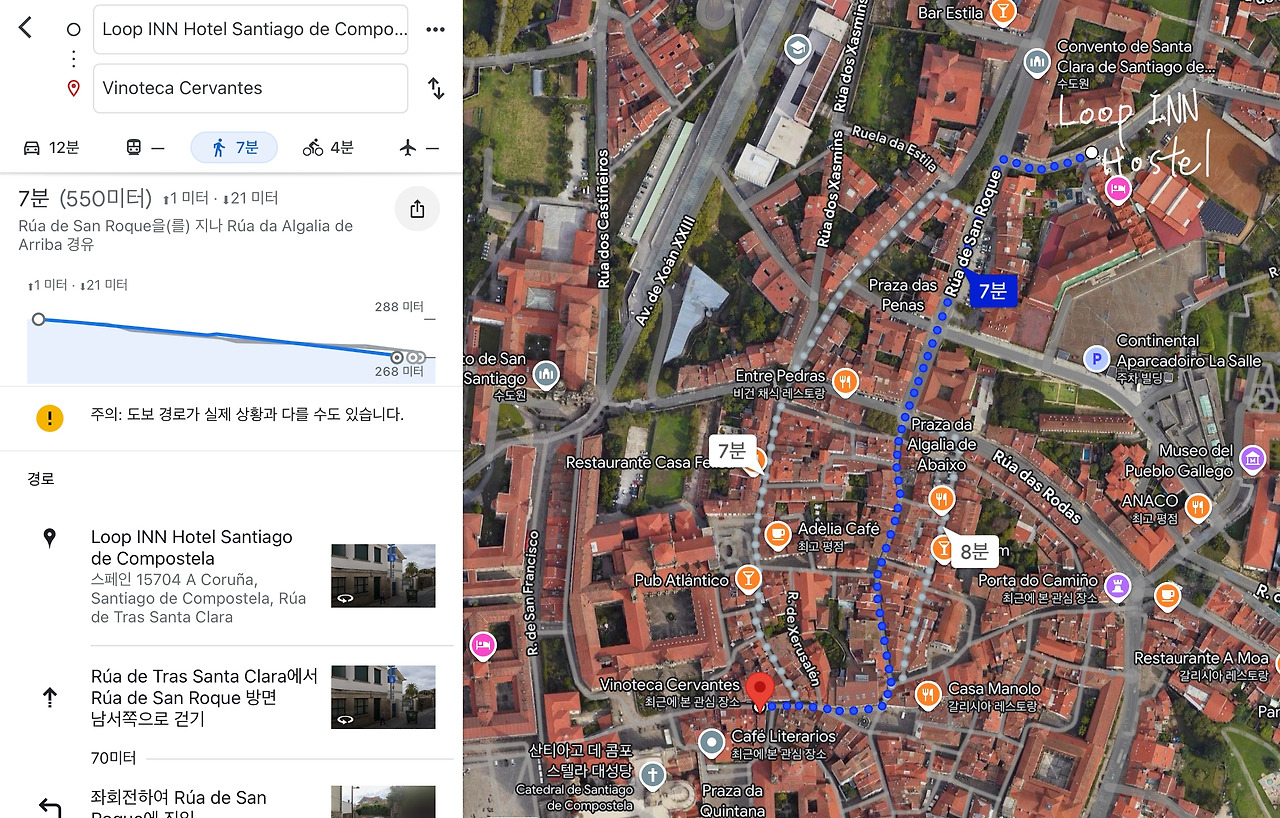Viewport: 1280px width, 818px height.
Task: Click the yellow walking-route warning icon
Action: tap(49, 418)
